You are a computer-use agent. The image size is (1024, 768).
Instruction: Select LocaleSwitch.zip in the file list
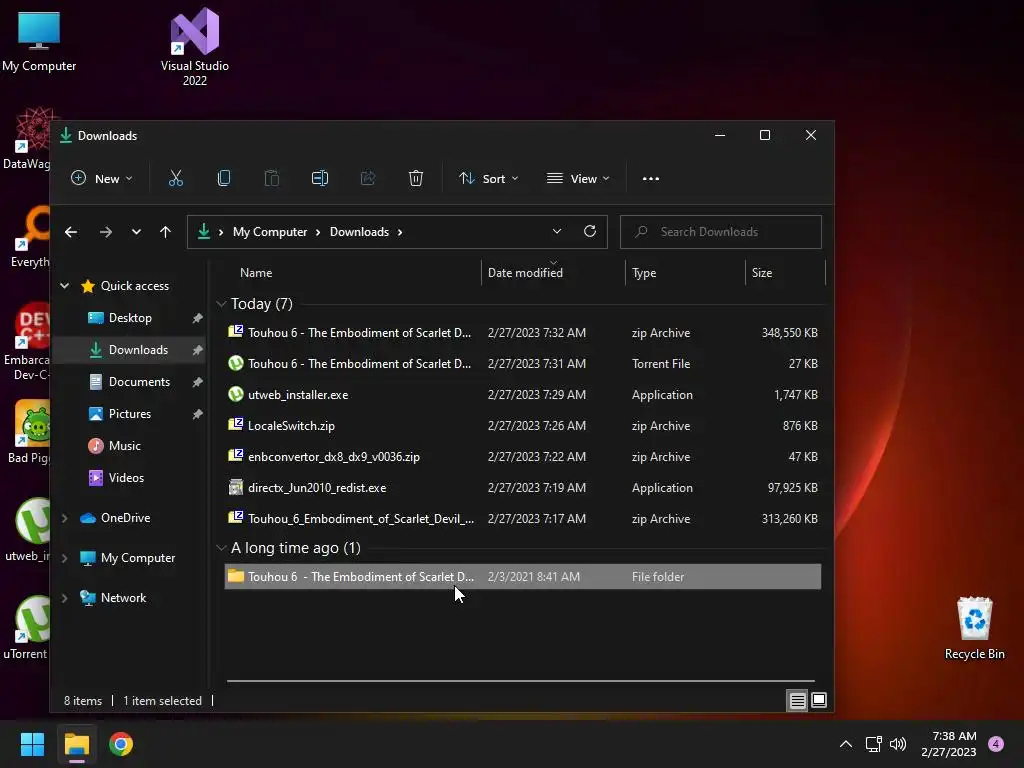pos(522,426)
